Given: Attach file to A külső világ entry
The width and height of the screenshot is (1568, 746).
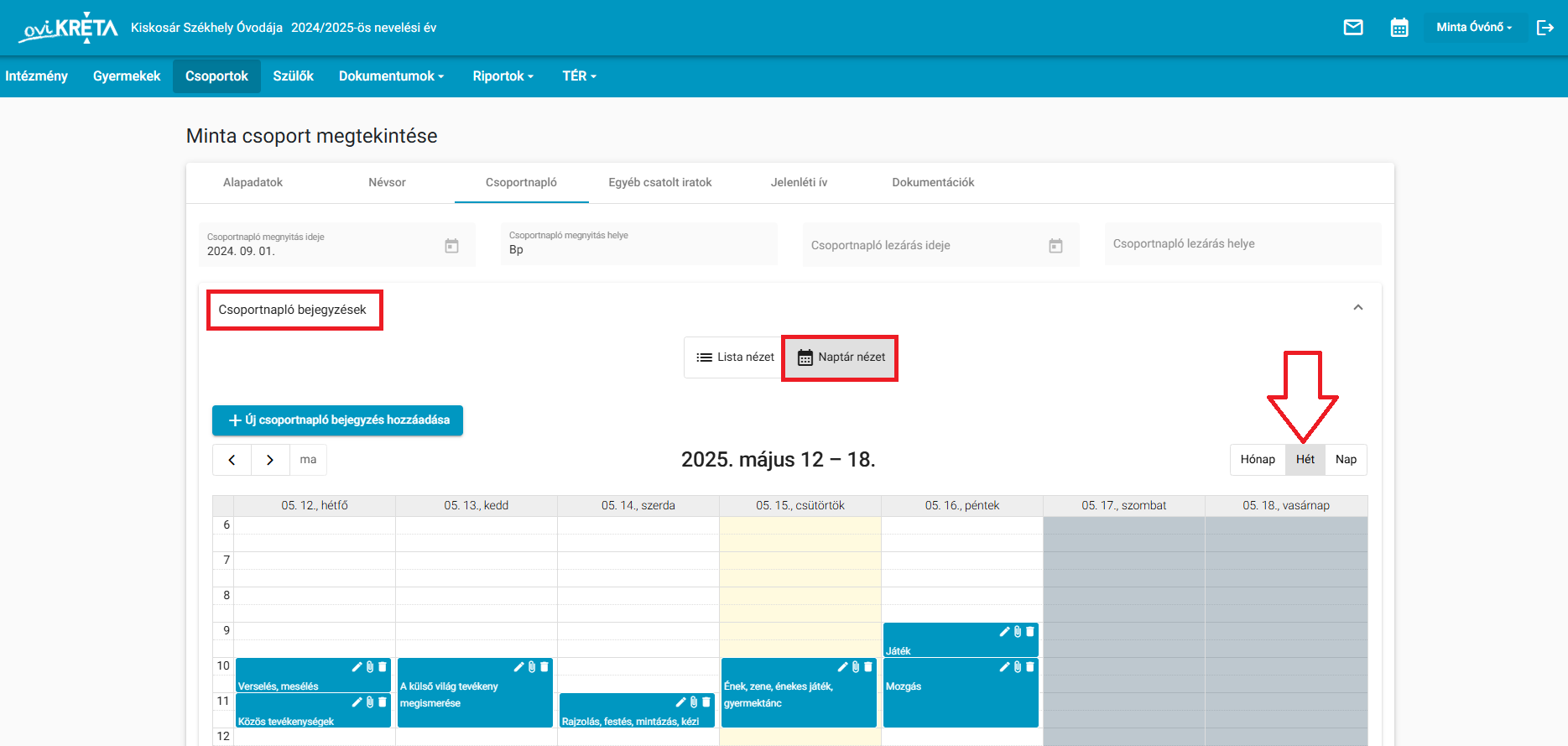Looking at the screenshot, I should click(x=532, y=667).
